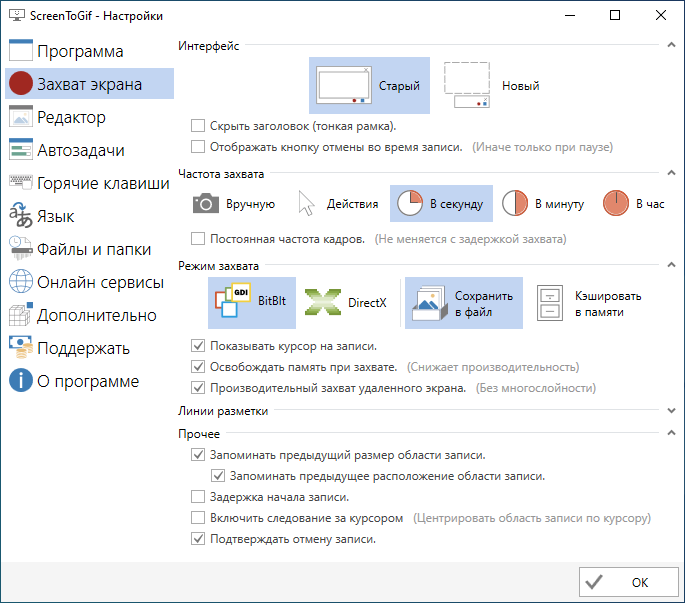Uncheck Освобождать память при захвате
This screenshot has width=685, height=603.
click(x=198, y=367)
